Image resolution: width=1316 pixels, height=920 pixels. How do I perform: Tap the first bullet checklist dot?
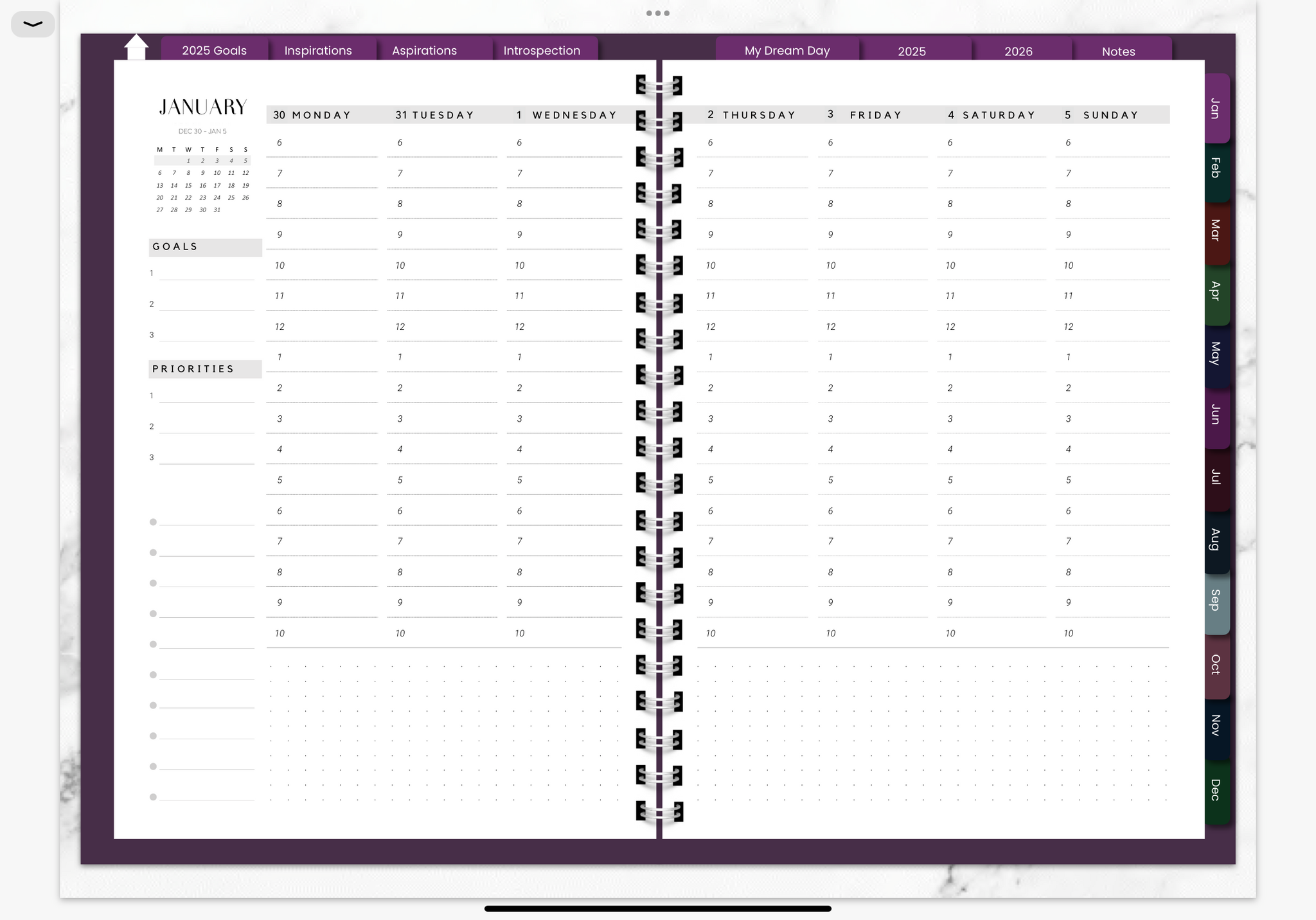153,522
